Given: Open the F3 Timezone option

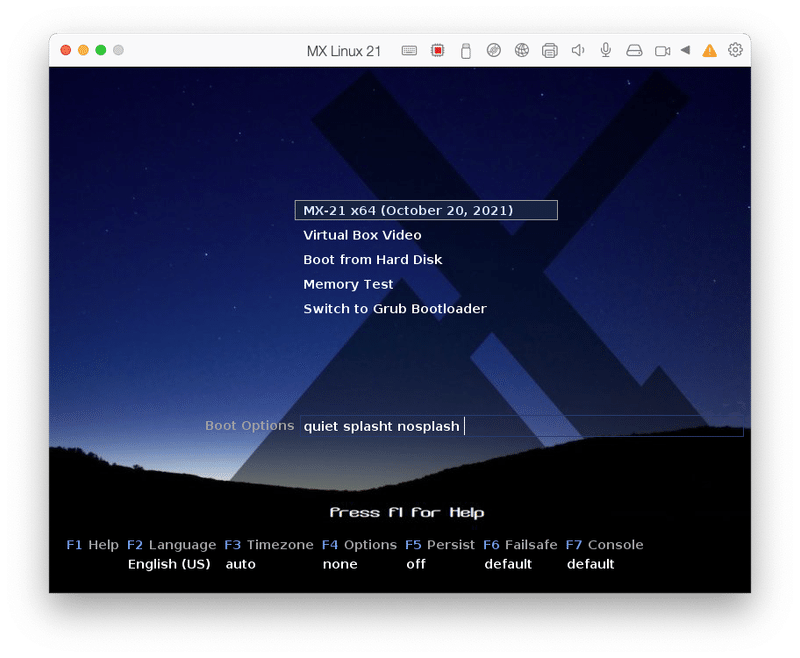Looking at the screenshot, I should 269,545.
